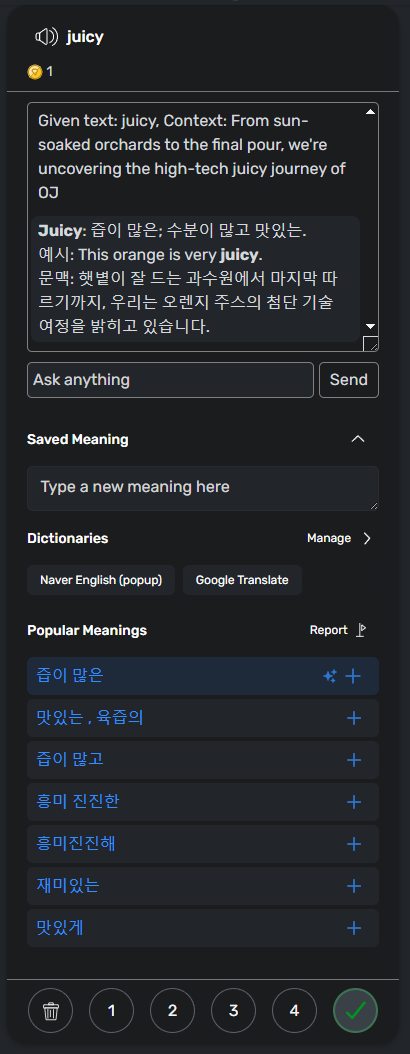Mark word as known with green checkmark

(356, 1010)
